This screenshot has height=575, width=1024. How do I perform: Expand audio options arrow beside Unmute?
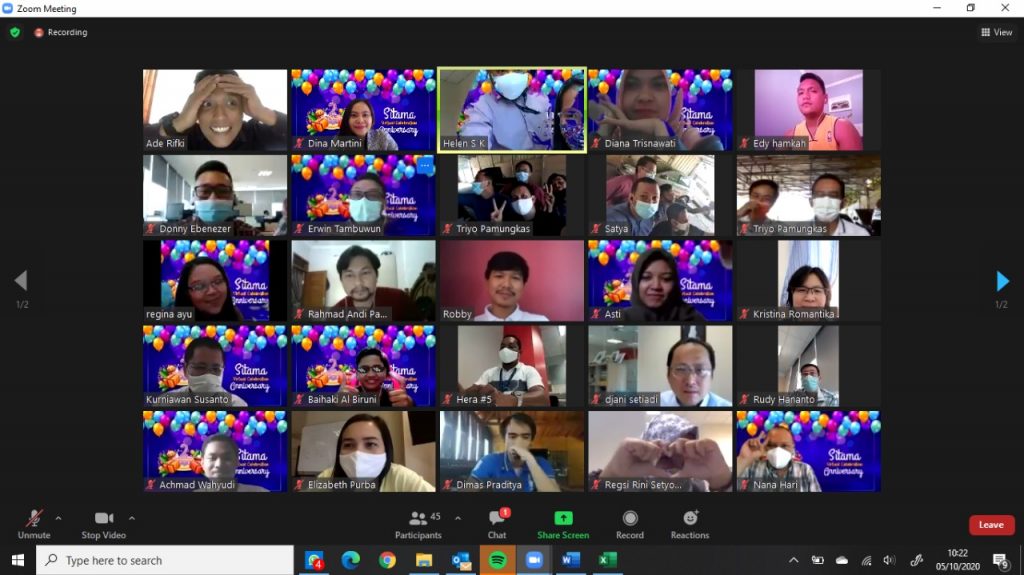point(58,518)
